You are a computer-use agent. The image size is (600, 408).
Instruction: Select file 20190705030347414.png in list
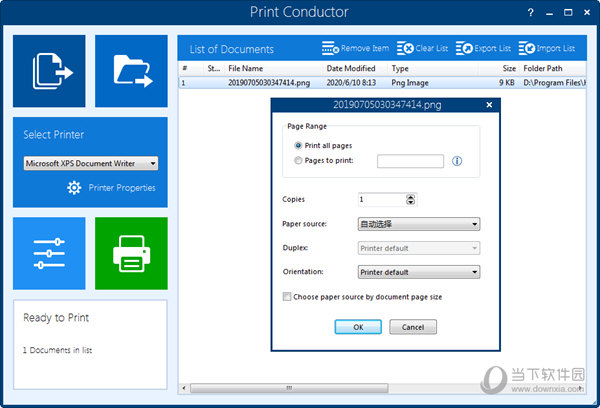[269, 83]
